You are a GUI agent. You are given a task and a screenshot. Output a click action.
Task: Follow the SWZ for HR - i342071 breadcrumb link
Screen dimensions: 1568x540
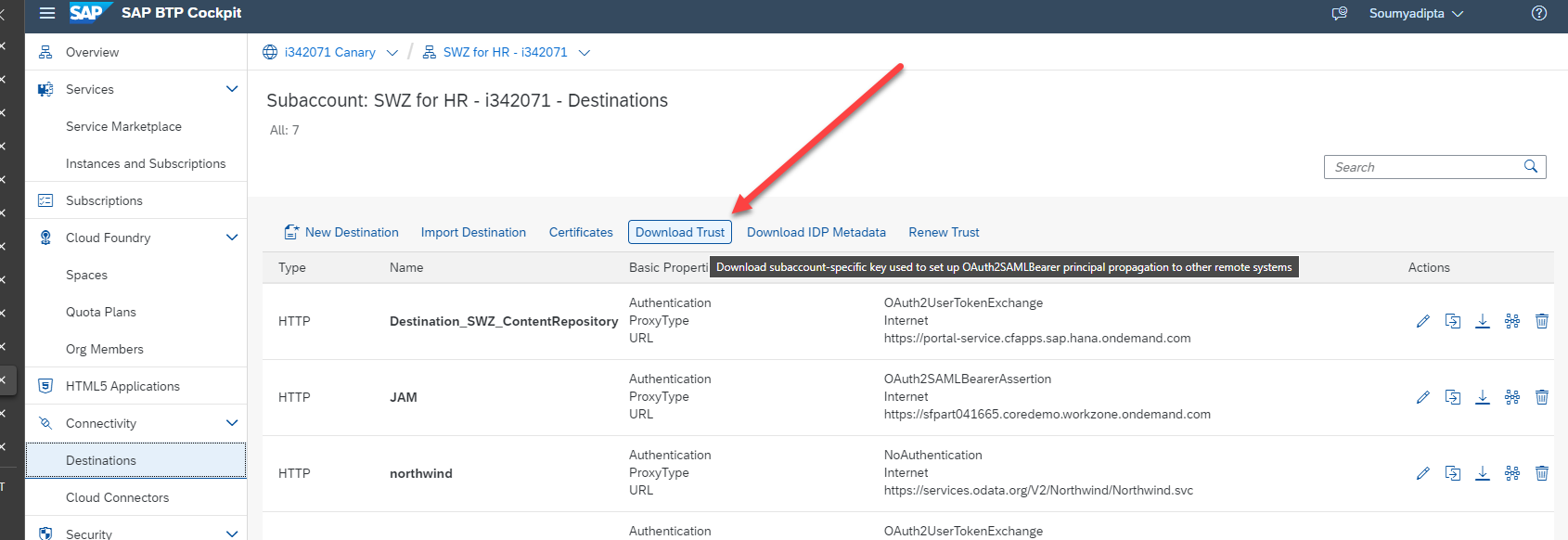506,52
